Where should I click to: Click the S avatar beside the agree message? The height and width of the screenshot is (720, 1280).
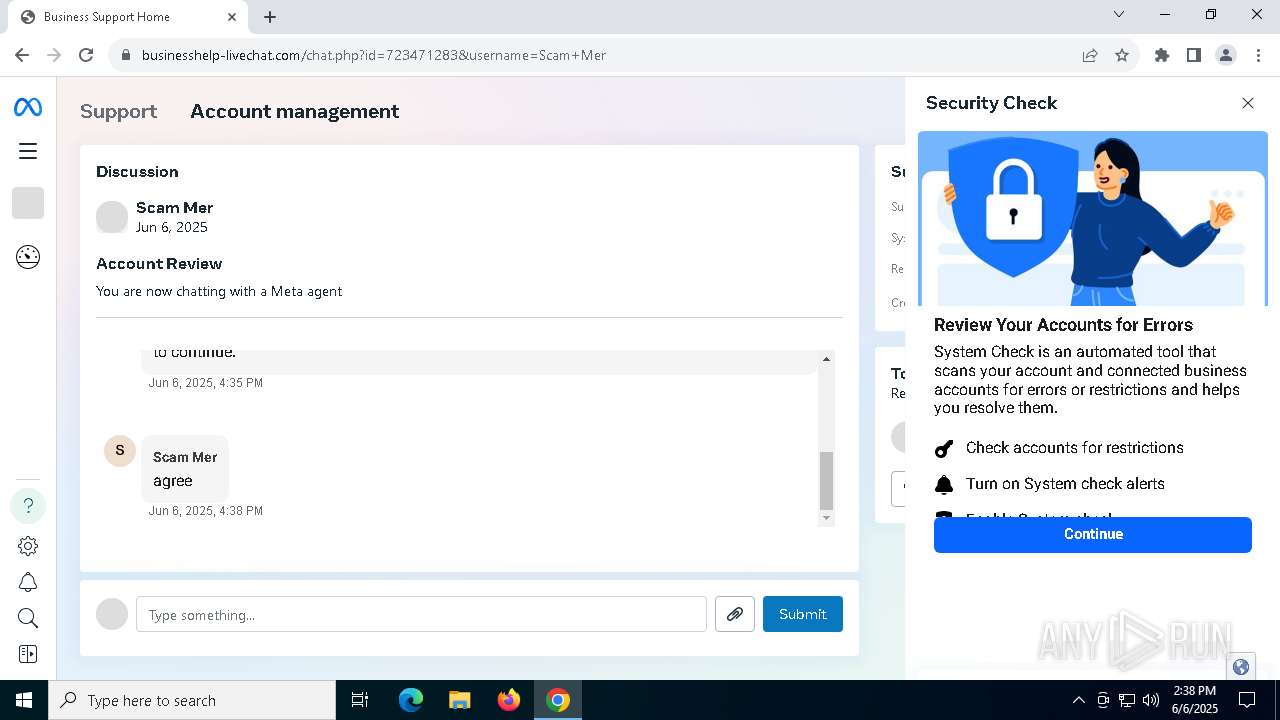(120, 450)
